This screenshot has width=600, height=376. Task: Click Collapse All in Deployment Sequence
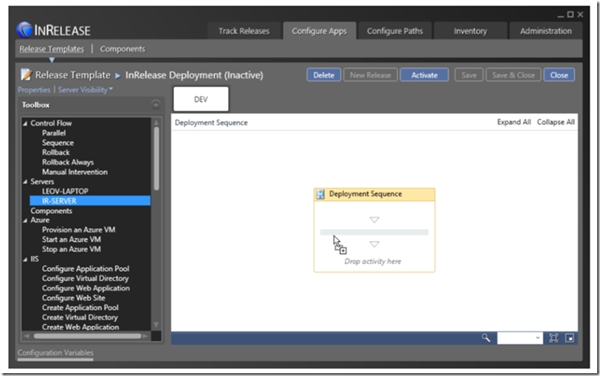556,122
